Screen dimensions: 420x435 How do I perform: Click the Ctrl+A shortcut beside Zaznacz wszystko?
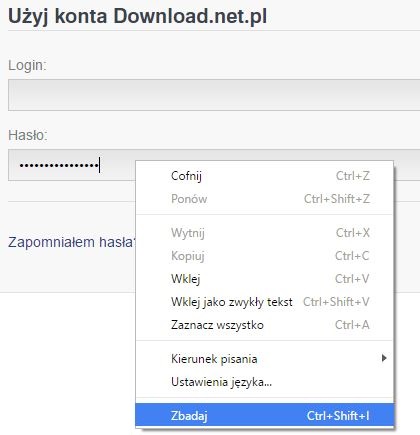pos(352,325)
